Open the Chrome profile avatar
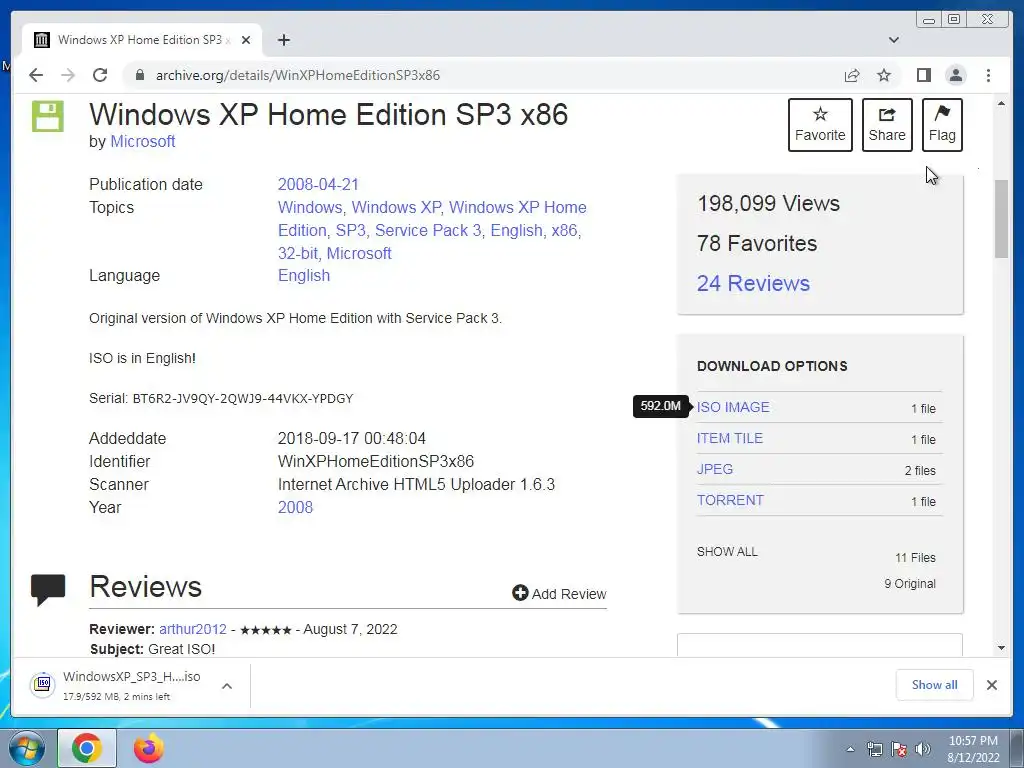This screenshot has width=1024, height=768. [955, 75]
